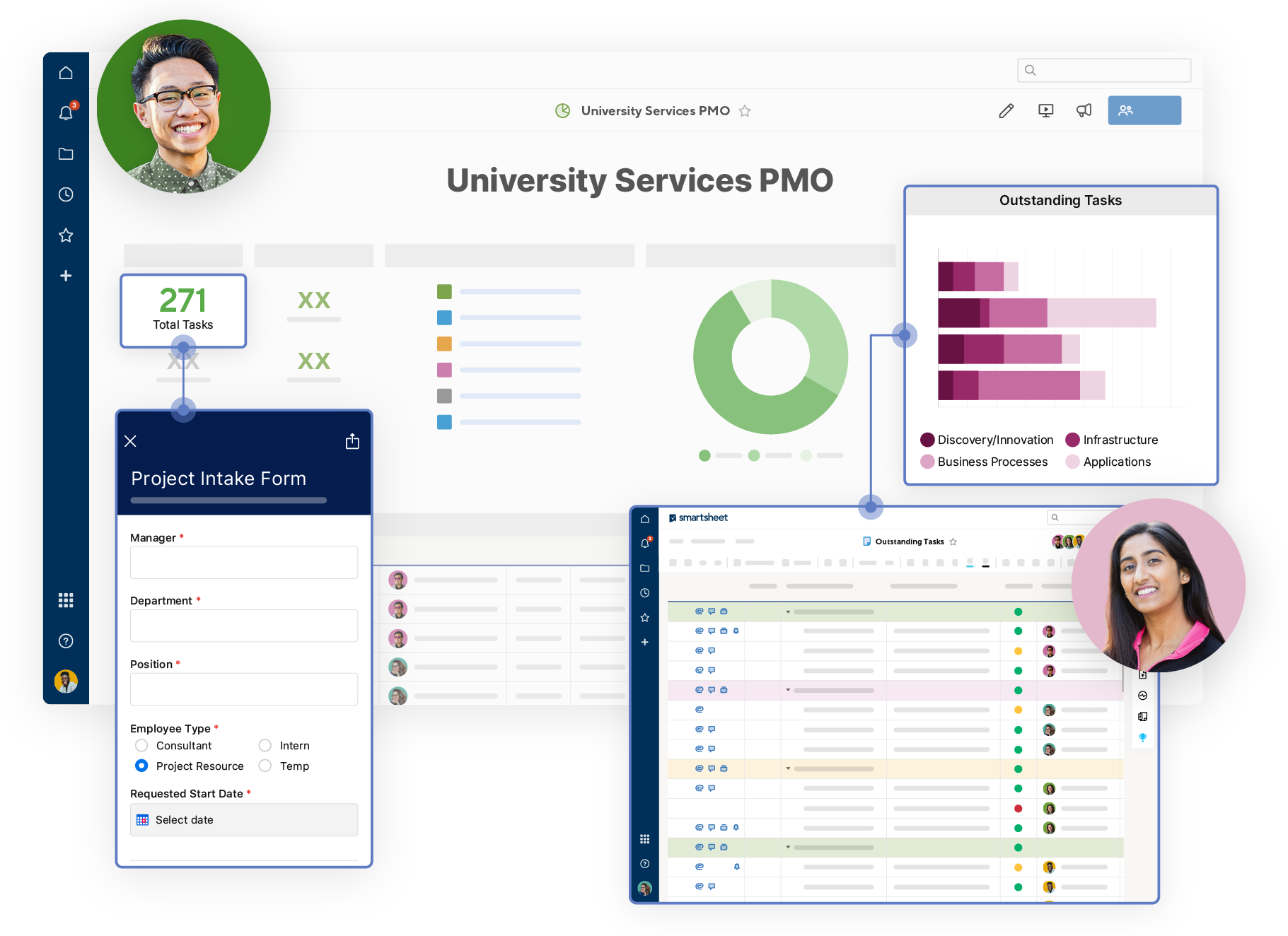Open Favorites star icon in main sidebar
The width and height of the screenshot is (1288, 936).
pos(66,235)
